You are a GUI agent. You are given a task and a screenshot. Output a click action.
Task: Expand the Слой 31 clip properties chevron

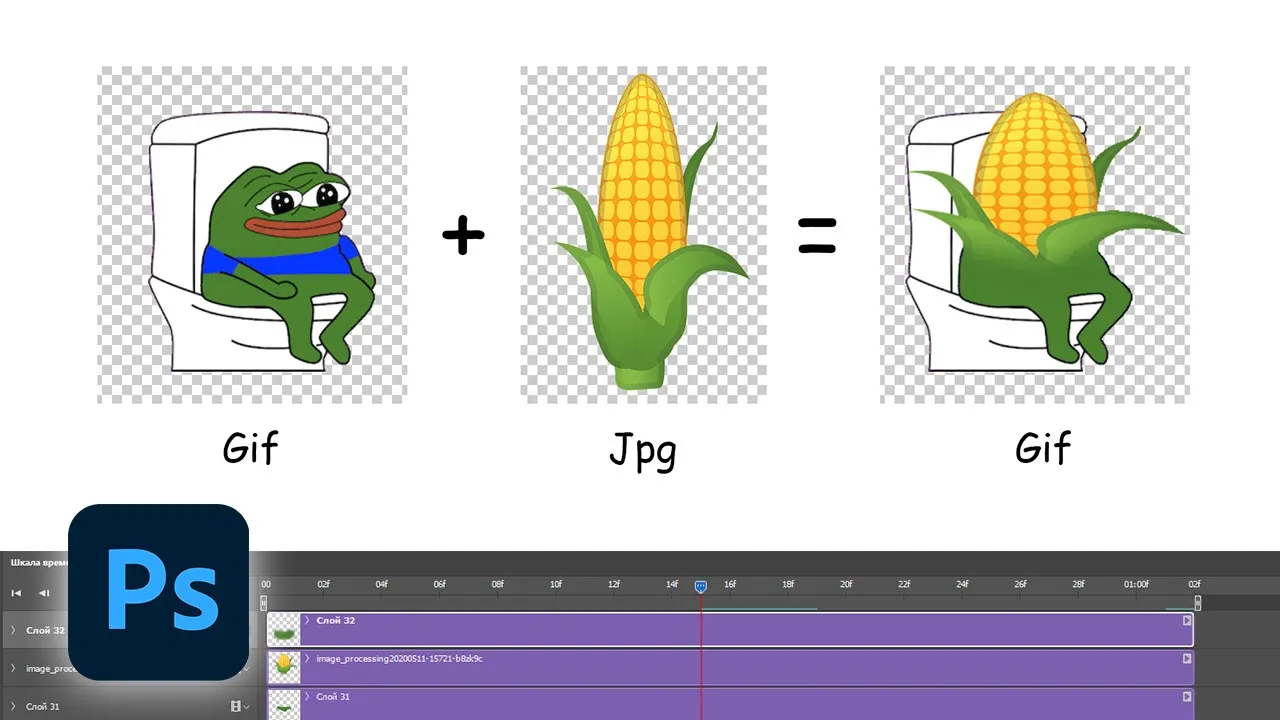[x=308, y=696]
